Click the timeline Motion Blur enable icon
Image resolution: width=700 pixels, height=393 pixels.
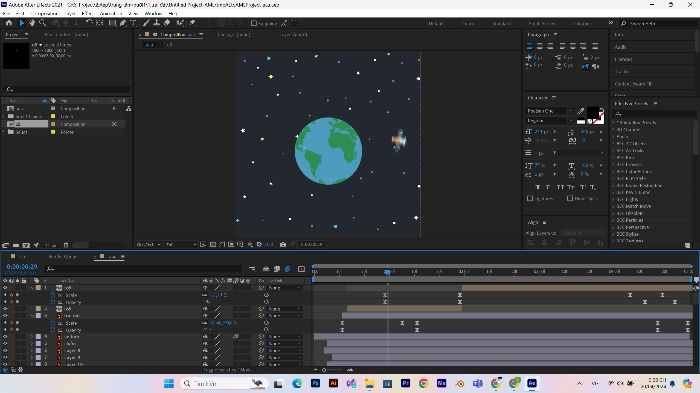(288, 269)
